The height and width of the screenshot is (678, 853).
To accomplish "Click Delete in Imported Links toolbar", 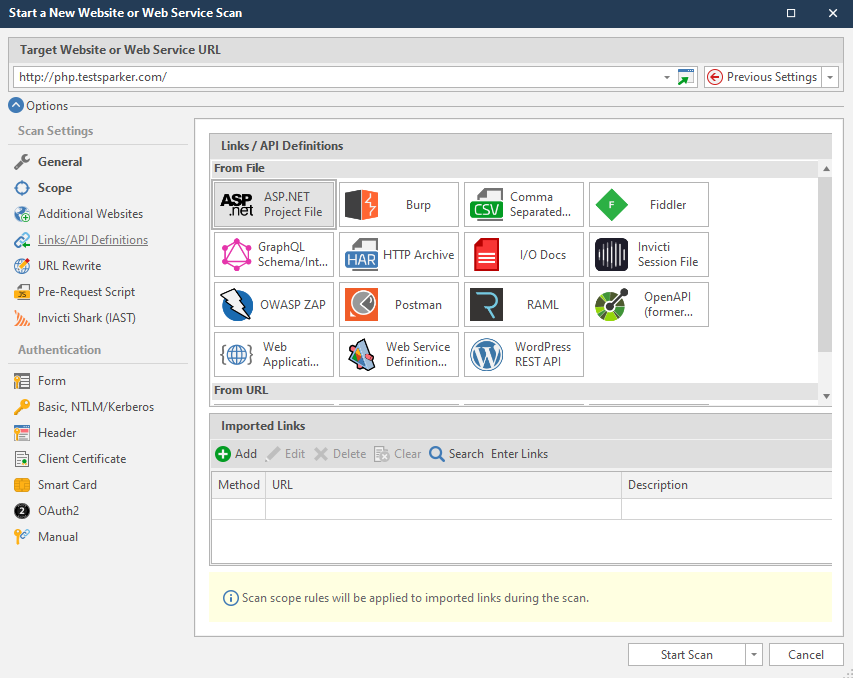I will tap(341, 454).
